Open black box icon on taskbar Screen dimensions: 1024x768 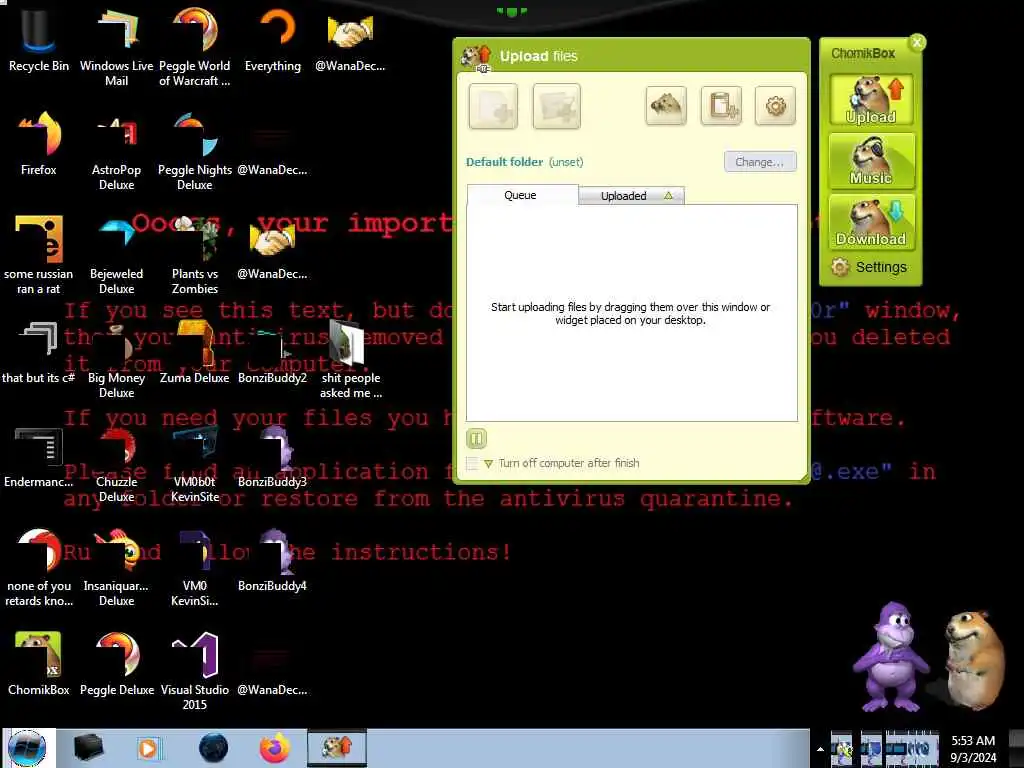[88, 748]
